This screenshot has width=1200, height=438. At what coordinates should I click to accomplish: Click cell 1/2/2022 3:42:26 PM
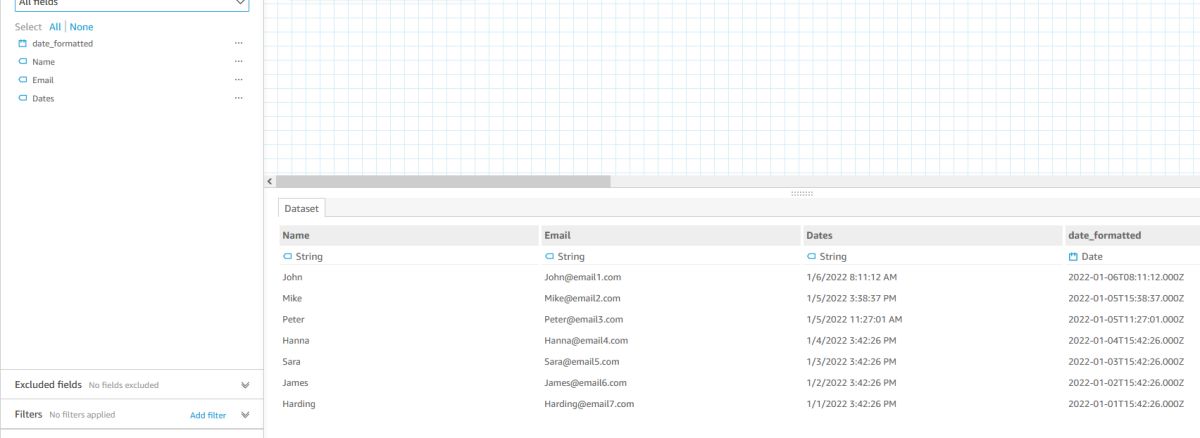click(851, 382)
